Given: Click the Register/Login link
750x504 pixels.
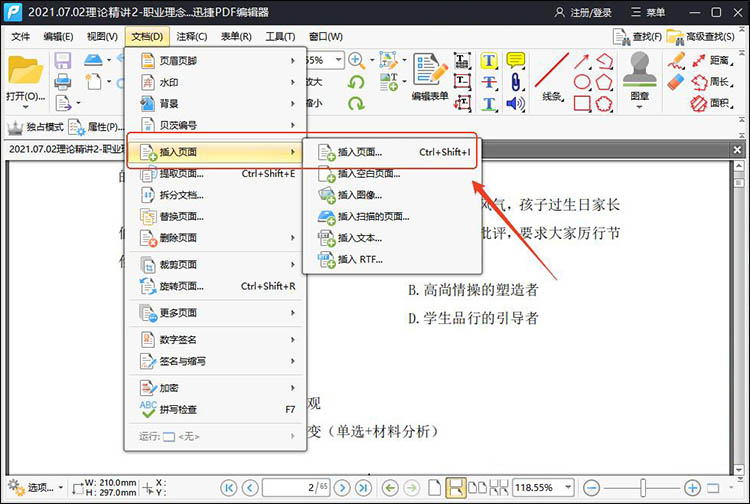Looking at the screenshot, I should point(583,12).
